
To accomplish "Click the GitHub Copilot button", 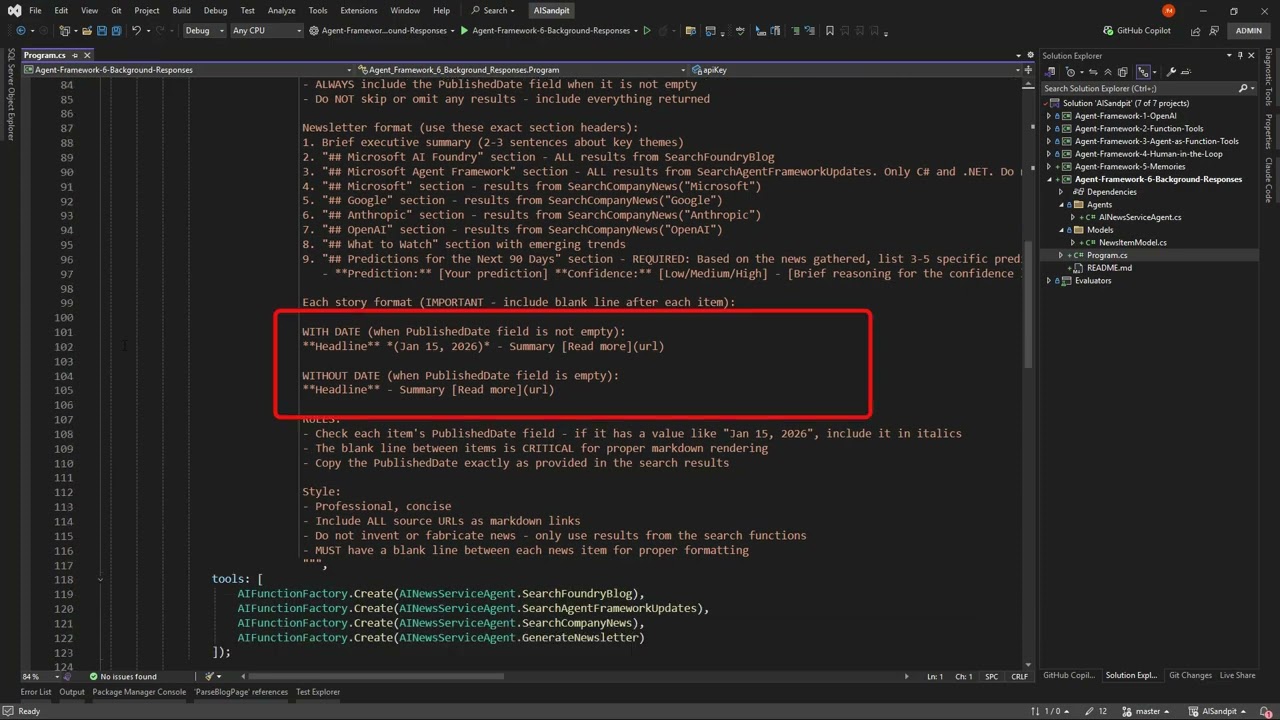I will (x=1136, y=31).
